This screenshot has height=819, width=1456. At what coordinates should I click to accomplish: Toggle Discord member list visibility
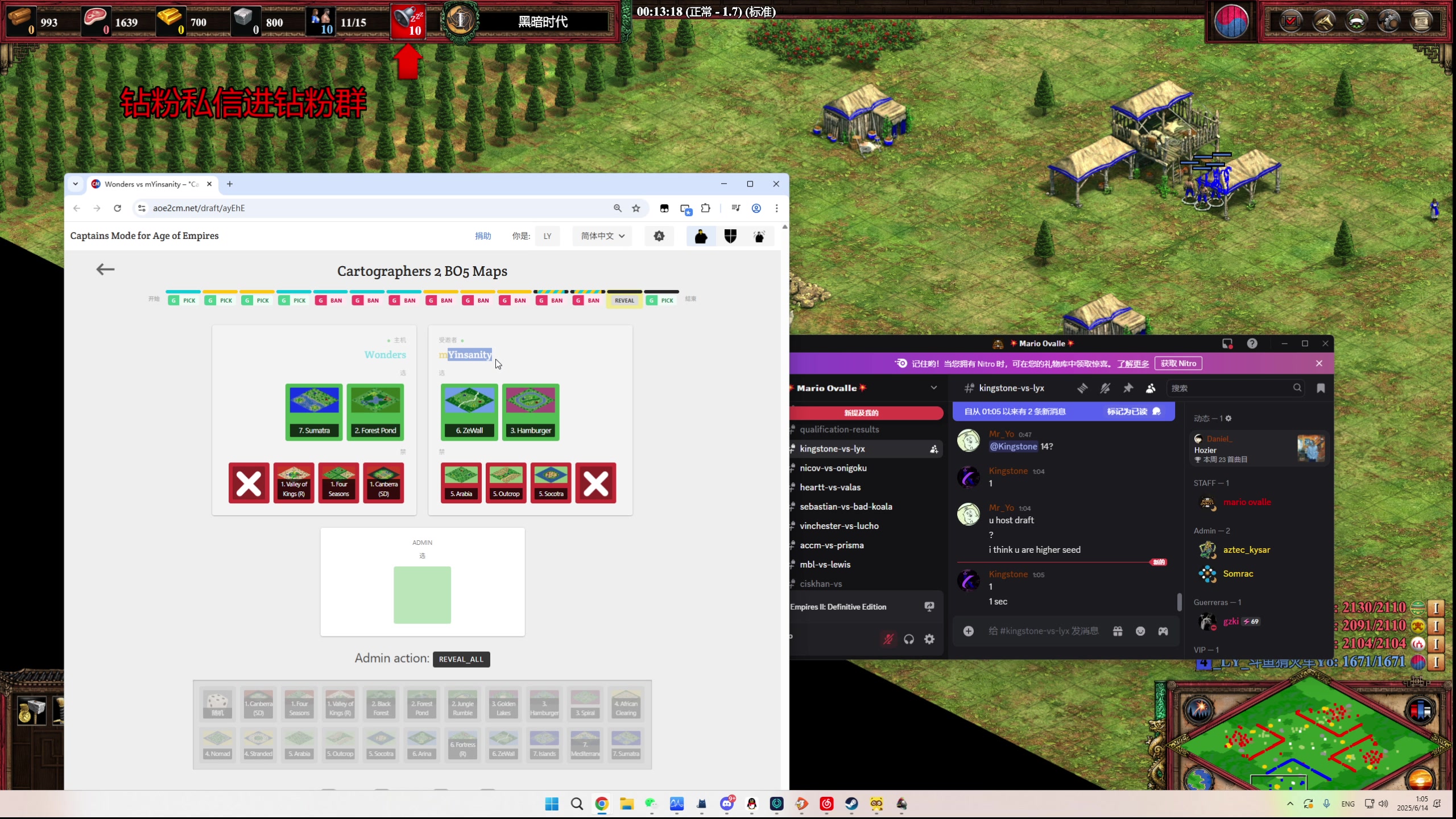1151,388
